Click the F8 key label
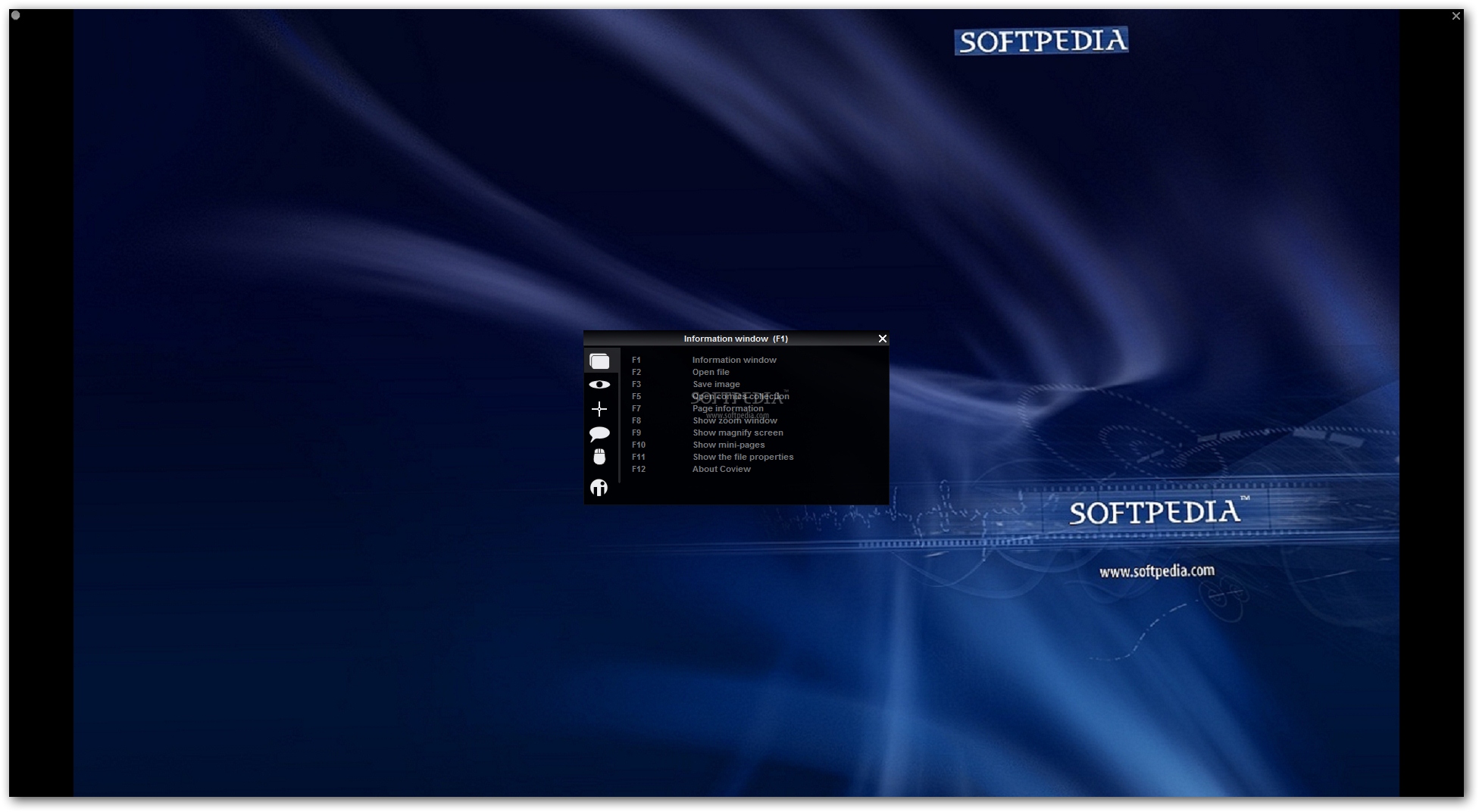 tap(636, 420)
